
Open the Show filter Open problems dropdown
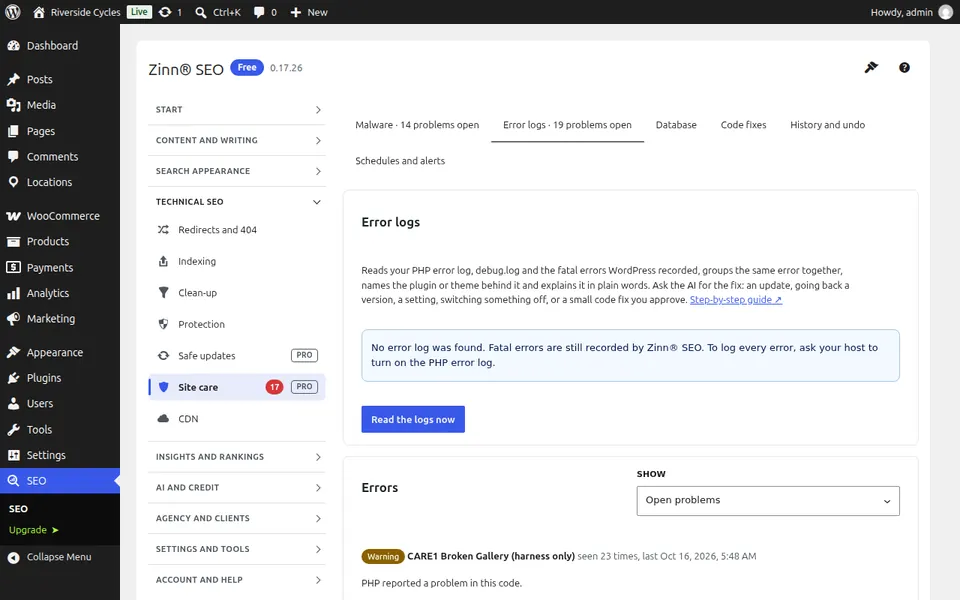768,501
